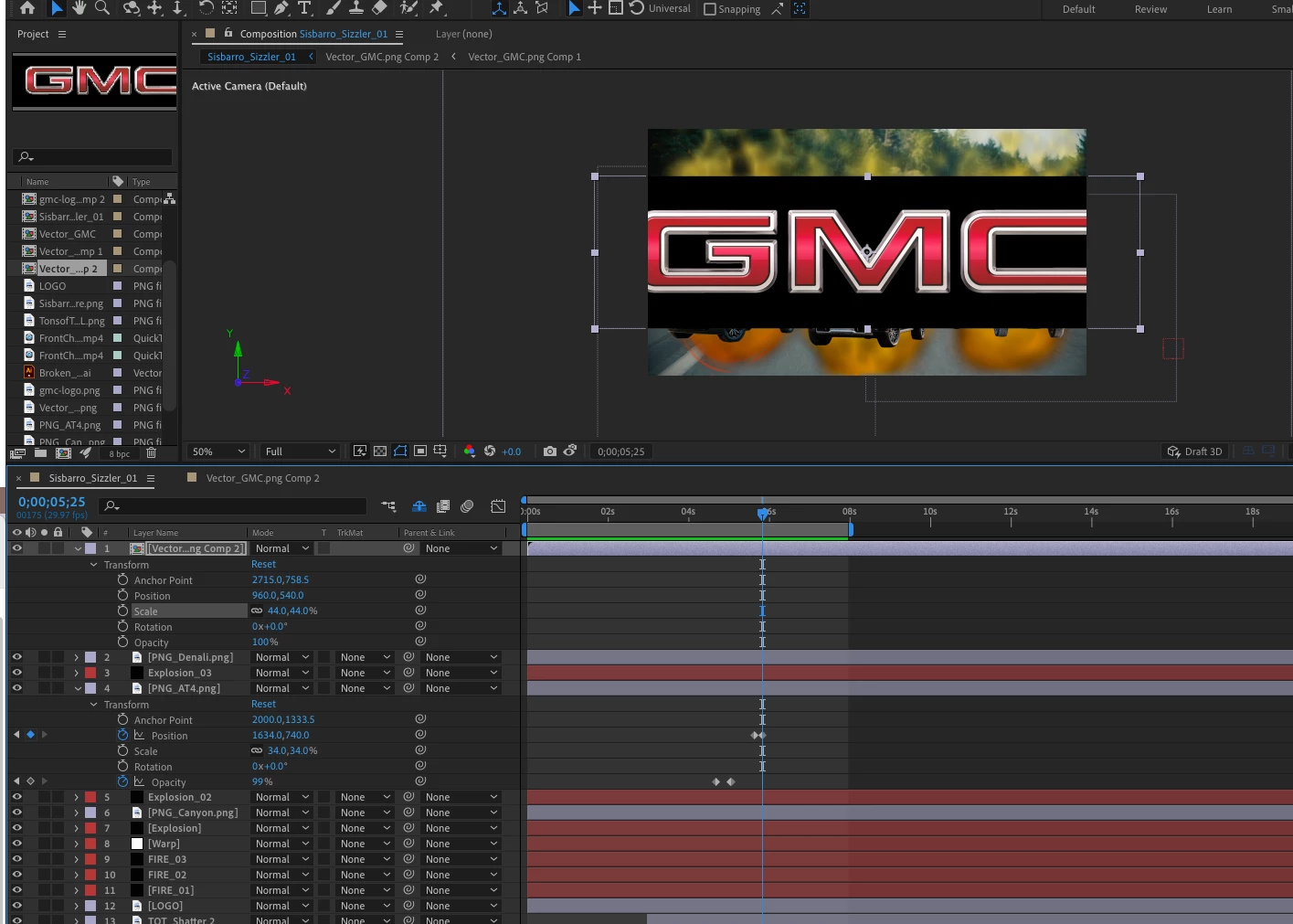Select the Eraser tool

(x=379, y=8)
